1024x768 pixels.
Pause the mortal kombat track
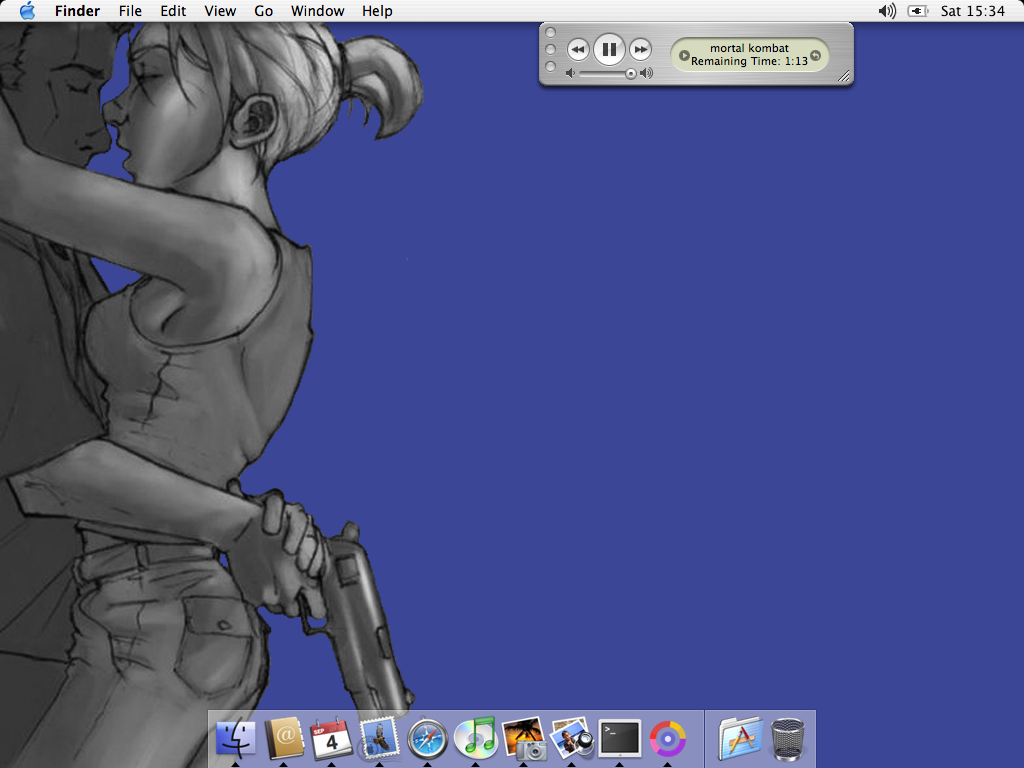click(609, 50)
